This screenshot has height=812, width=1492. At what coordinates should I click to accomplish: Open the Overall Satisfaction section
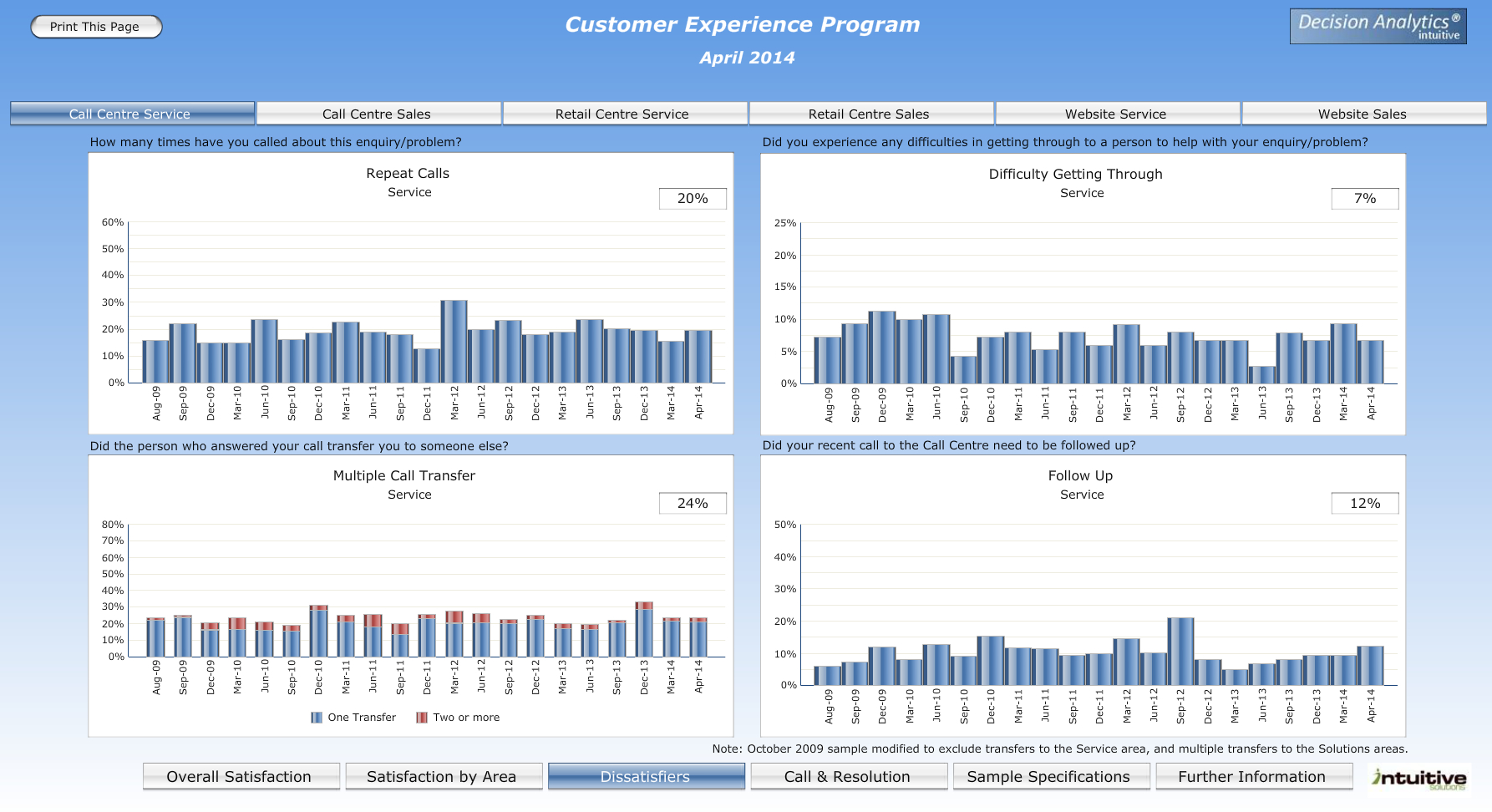pos(240,777)
